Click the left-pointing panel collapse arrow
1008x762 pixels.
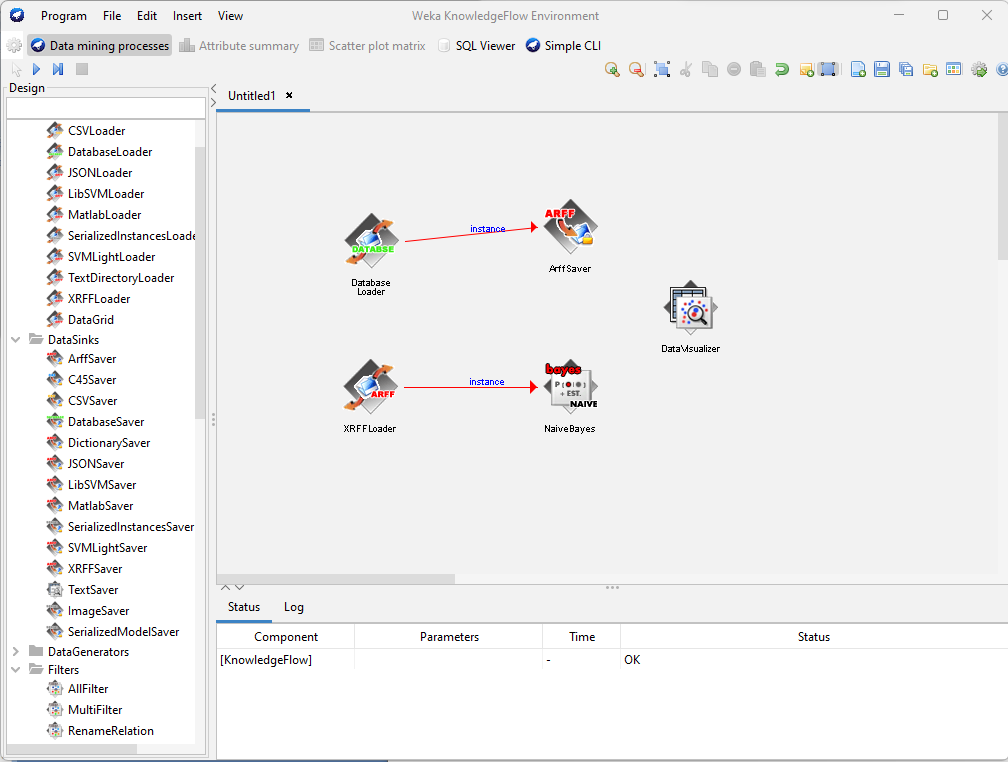tap(213, 89)
